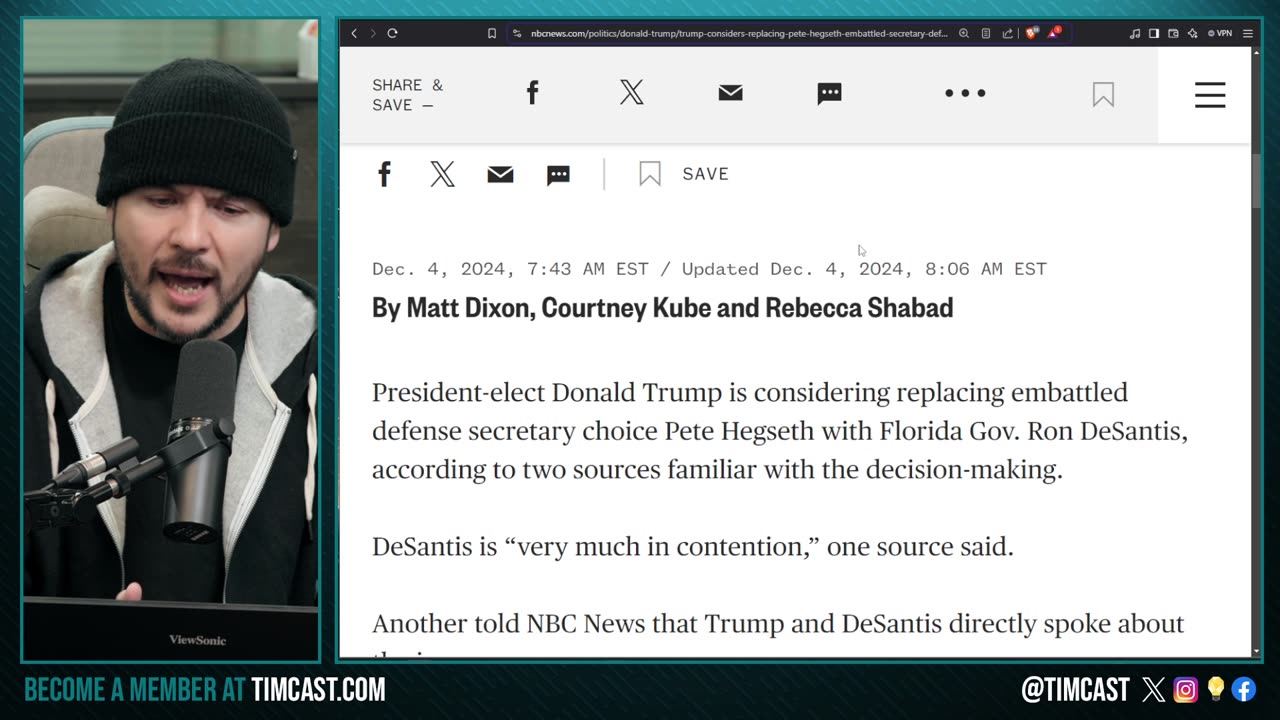Enable reader mode from address bar
This screenshot has width=1280, height=720.
click(x=986, y=33)
